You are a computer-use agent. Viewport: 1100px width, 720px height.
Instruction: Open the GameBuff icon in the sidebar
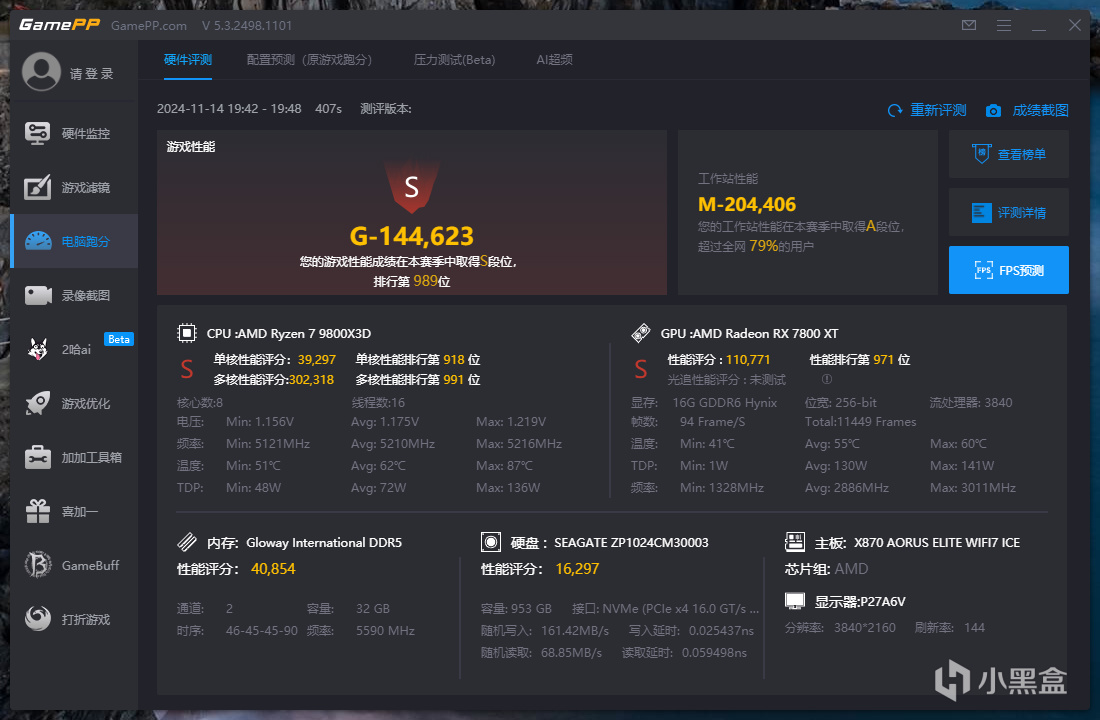pos(38,565)
